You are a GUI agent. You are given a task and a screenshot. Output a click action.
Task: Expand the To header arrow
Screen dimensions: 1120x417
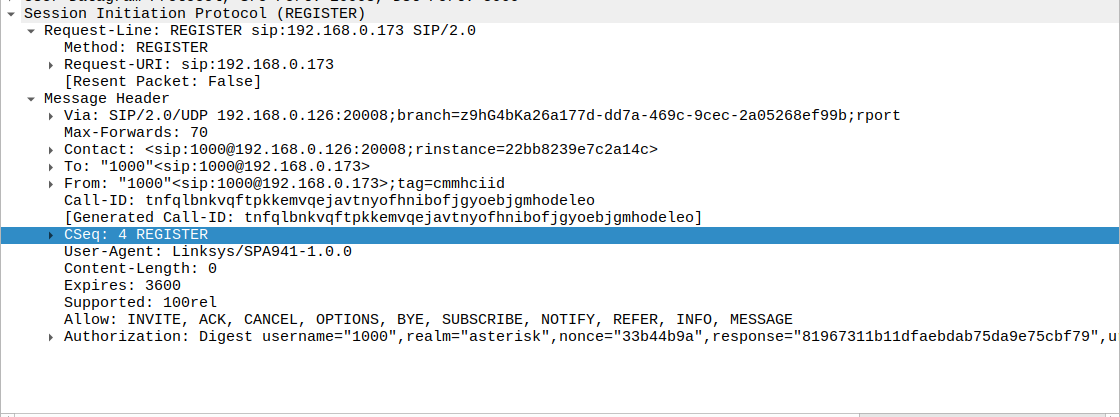[51, 167]
